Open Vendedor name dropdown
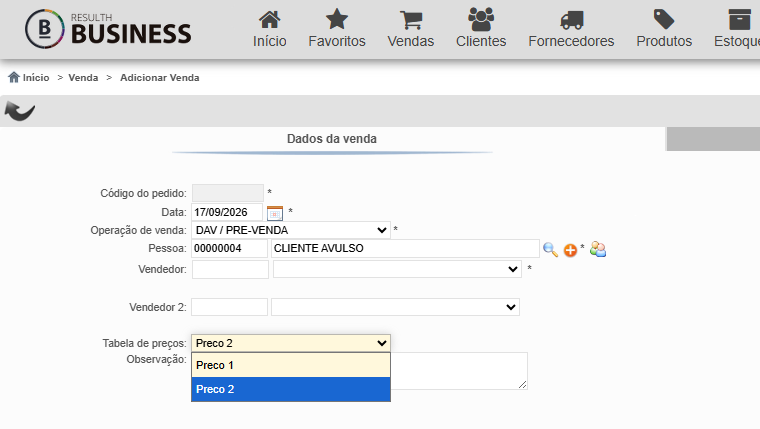Screen dimensions: 760x429 [397, 269]
